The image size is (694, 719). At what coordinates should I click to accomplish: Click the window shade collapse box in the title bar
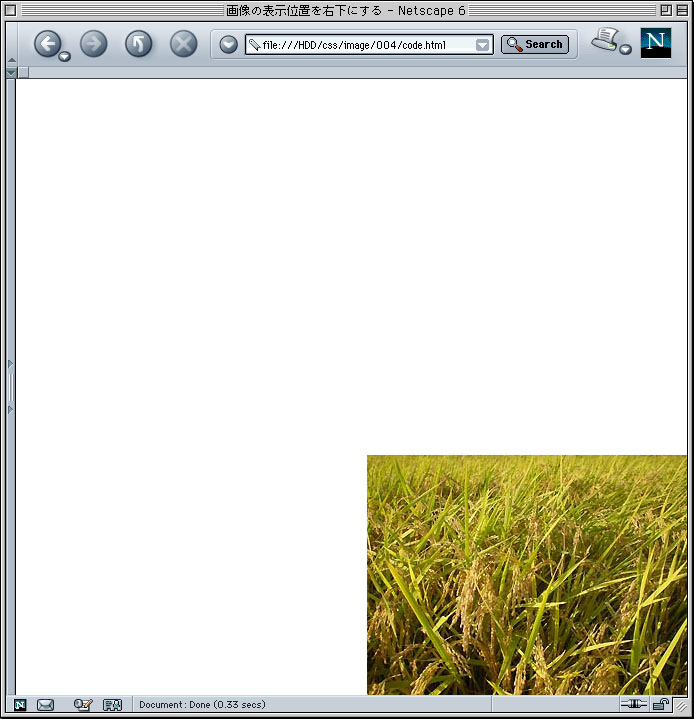[682, 10]
